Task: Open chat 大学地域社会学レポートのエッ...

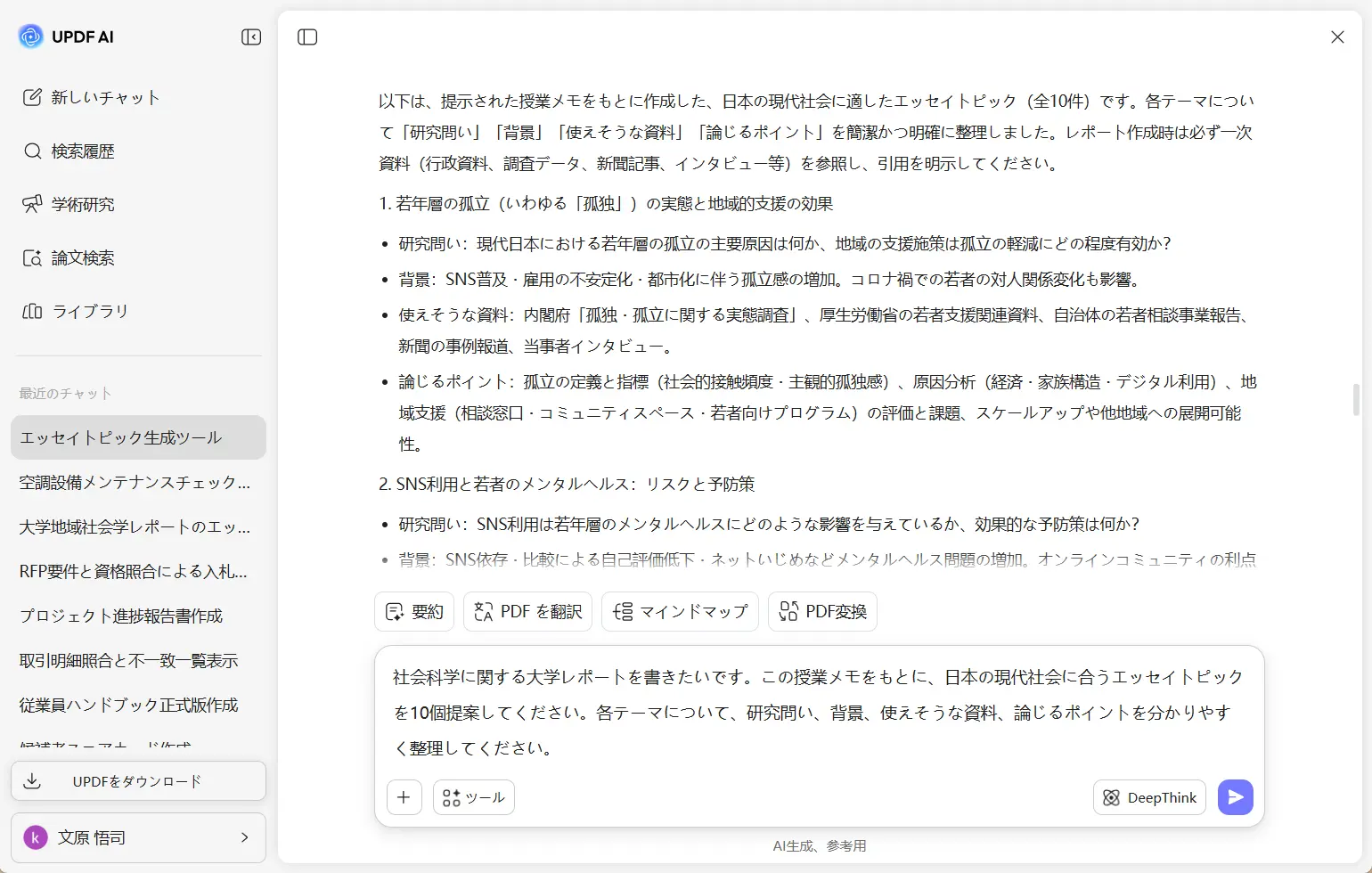Action: 138,526
